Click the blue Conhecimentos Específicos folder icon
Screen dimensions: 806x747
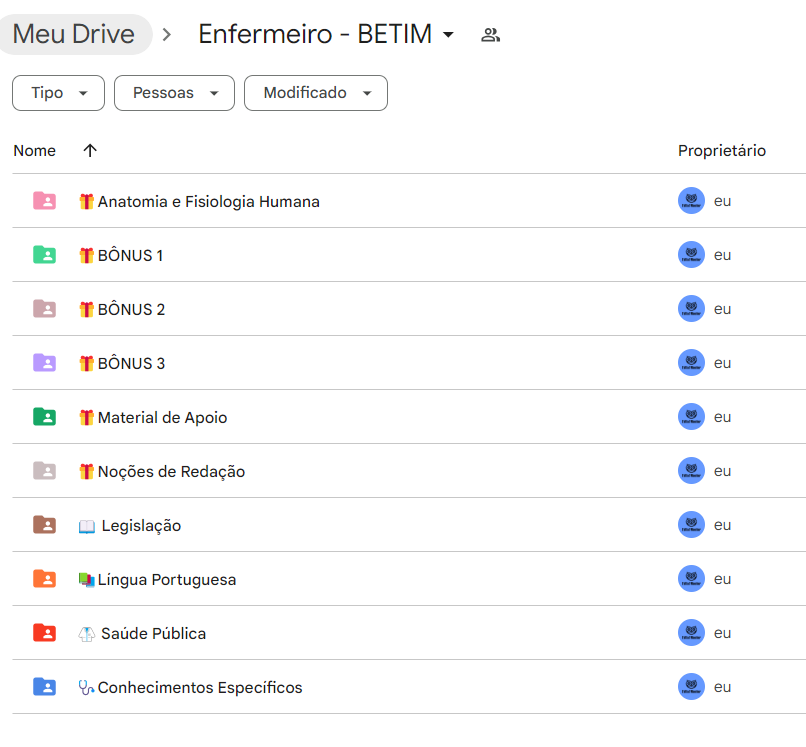tap(44, 687)
